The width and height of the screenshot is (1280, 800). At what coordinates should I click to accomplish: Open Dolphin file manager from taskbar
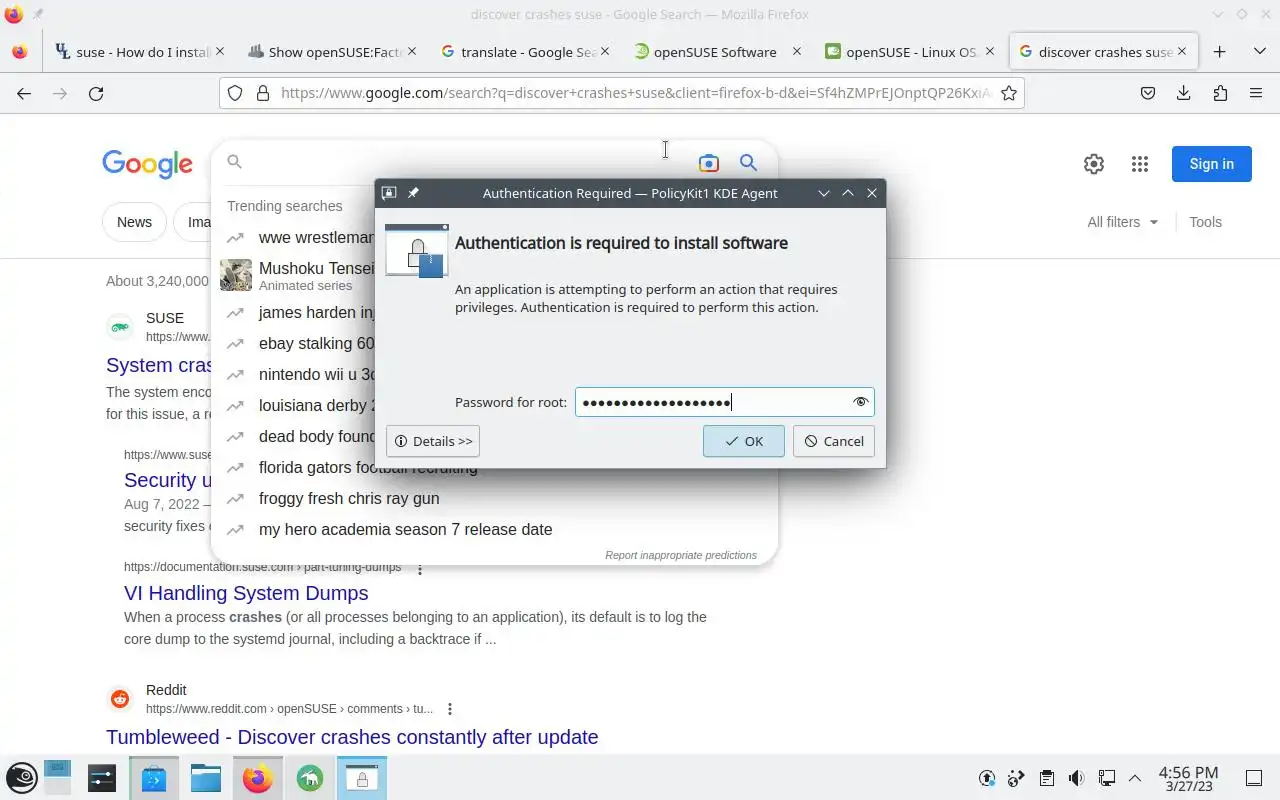[x=206, y=777]
